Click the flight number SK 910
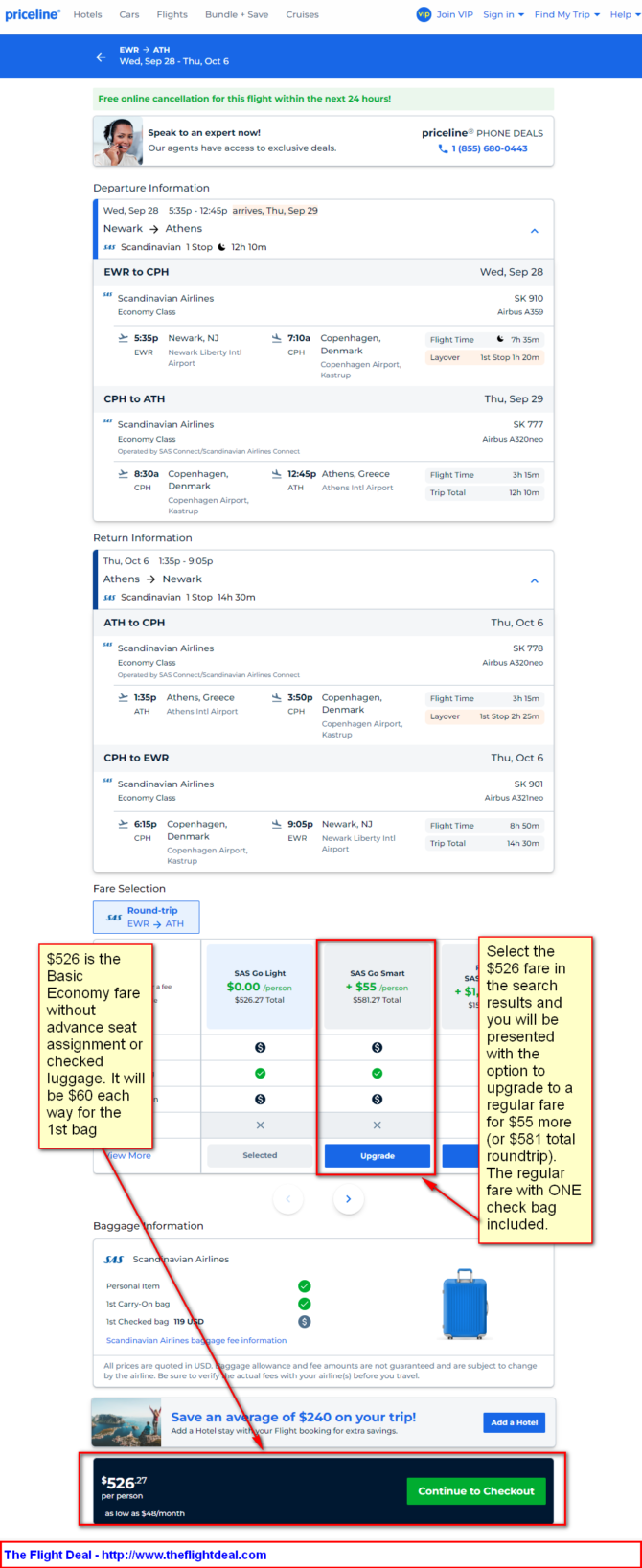This screenshot has width=642, height=1568. tap(528, 298)
